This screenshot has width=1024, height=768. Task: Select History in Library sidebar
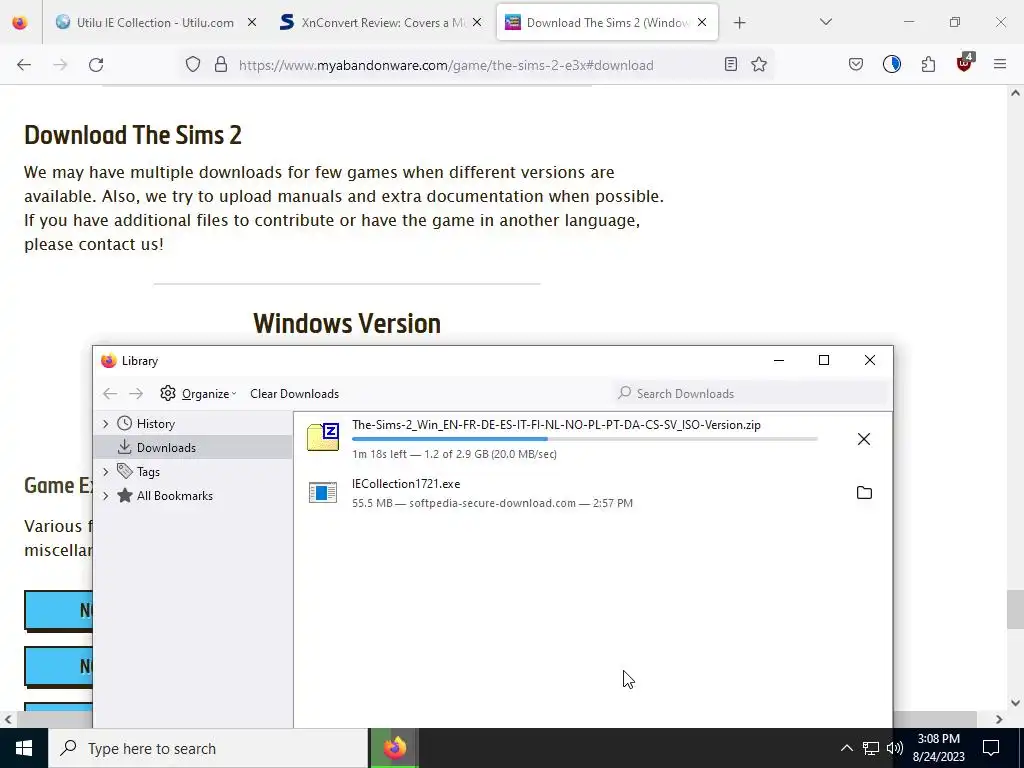[x=155, y=424]
